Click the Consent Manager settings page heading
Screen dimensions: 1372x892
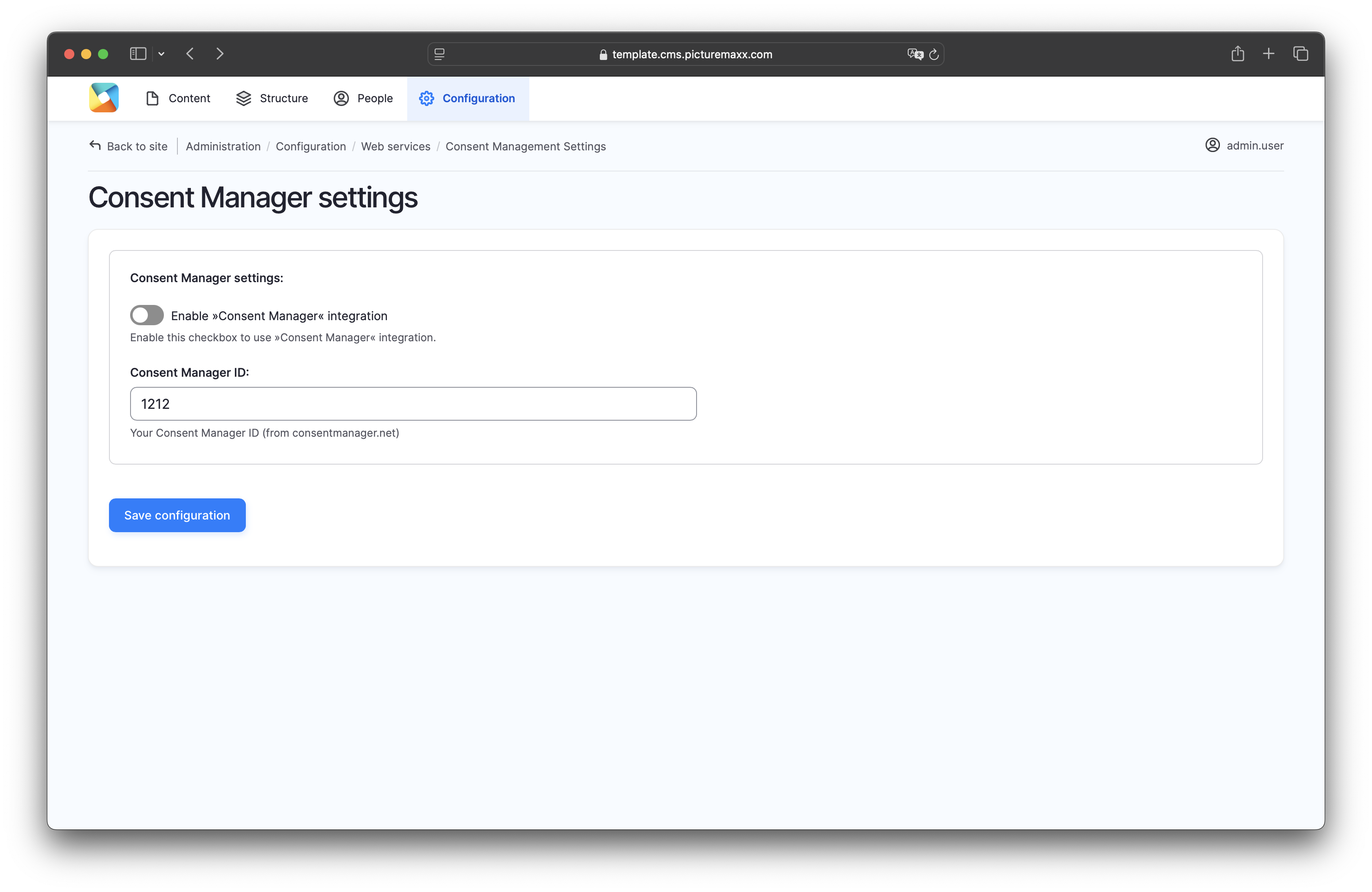(253, 197)
